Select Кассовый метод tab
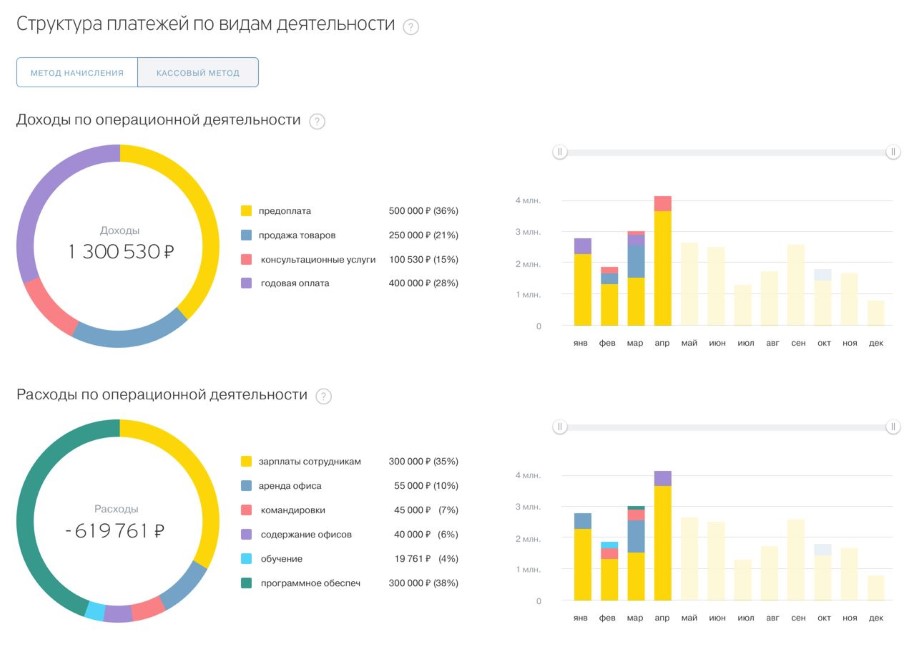The width and height of the screenshot is (912, 650). coord(198,73)
